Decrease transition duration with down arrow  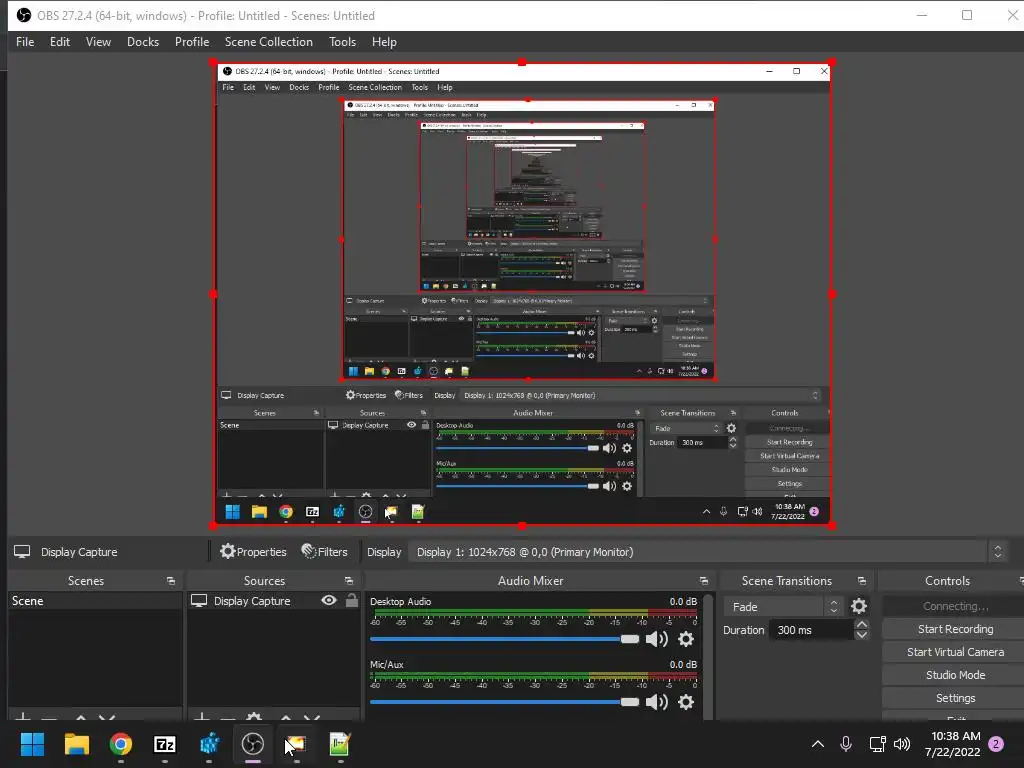tap(861, 635)
